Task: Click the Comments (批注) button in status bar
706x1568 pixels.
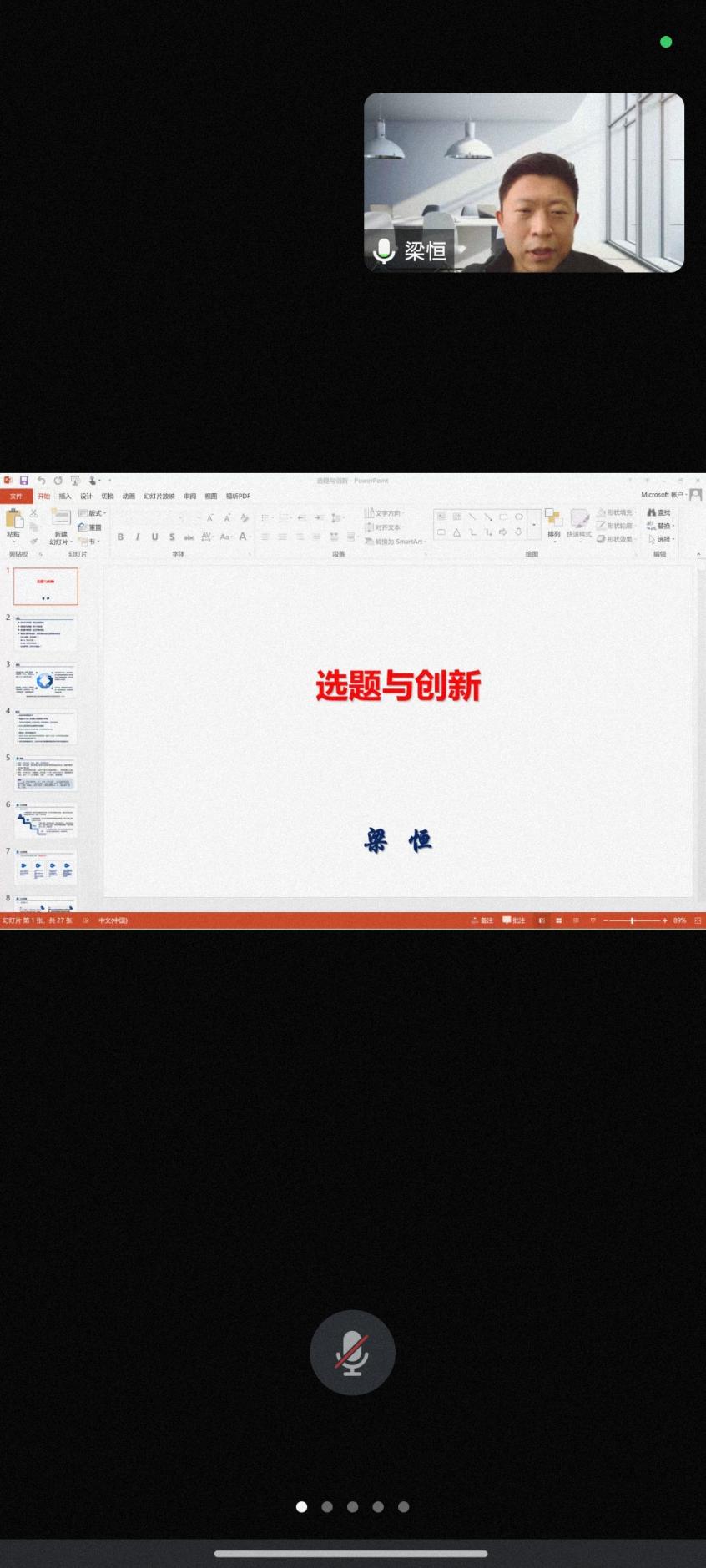Action: pos(514,920)
